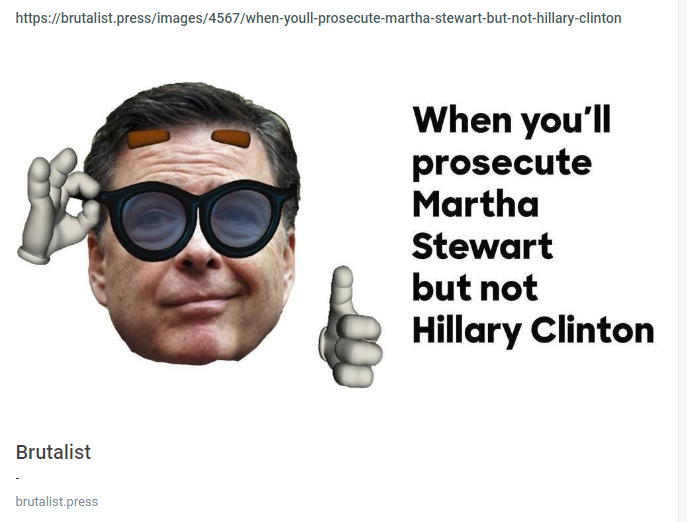Click the right lens of the round sunglasses

point(240,218)
